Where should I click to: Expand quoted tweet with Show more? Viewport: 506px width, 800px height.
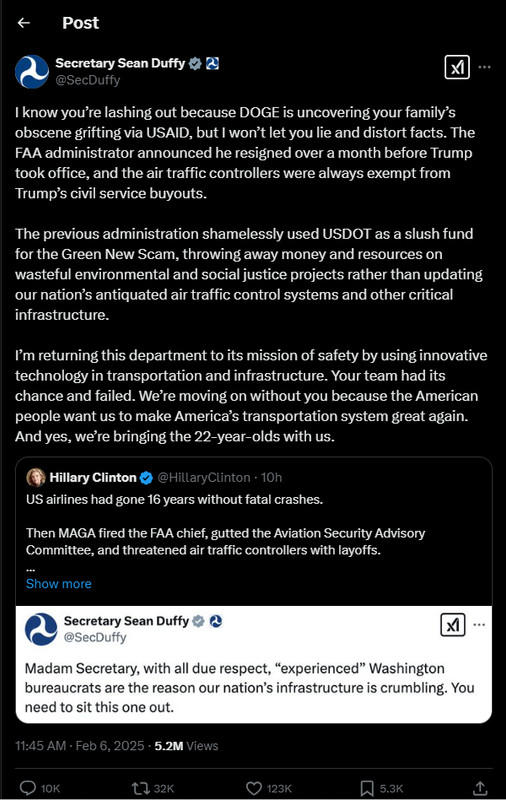pyautogui.click(x=59, y=584)
